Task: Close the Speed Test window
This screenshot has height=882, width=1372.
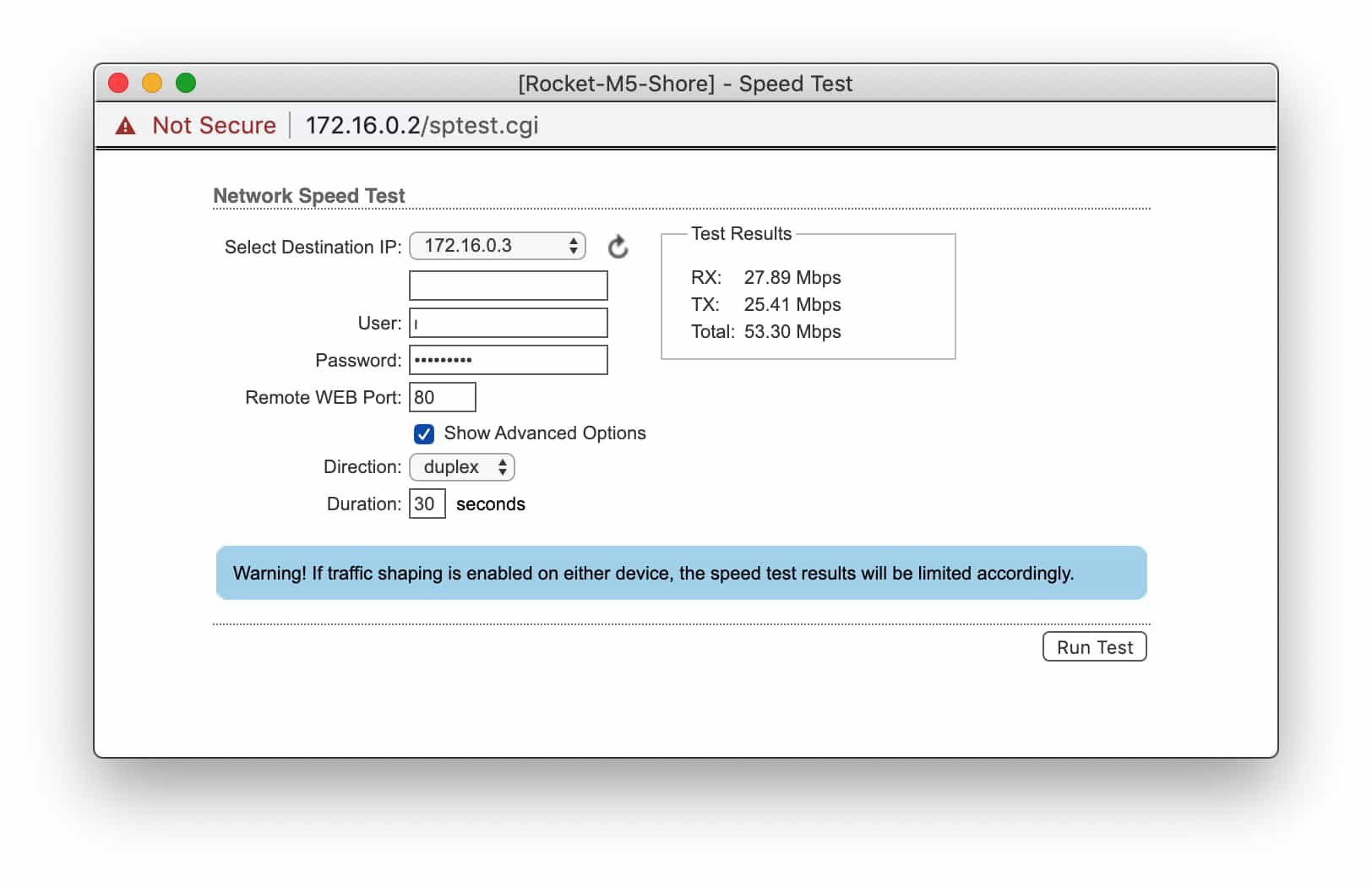Action: click(x=118, y=83)
